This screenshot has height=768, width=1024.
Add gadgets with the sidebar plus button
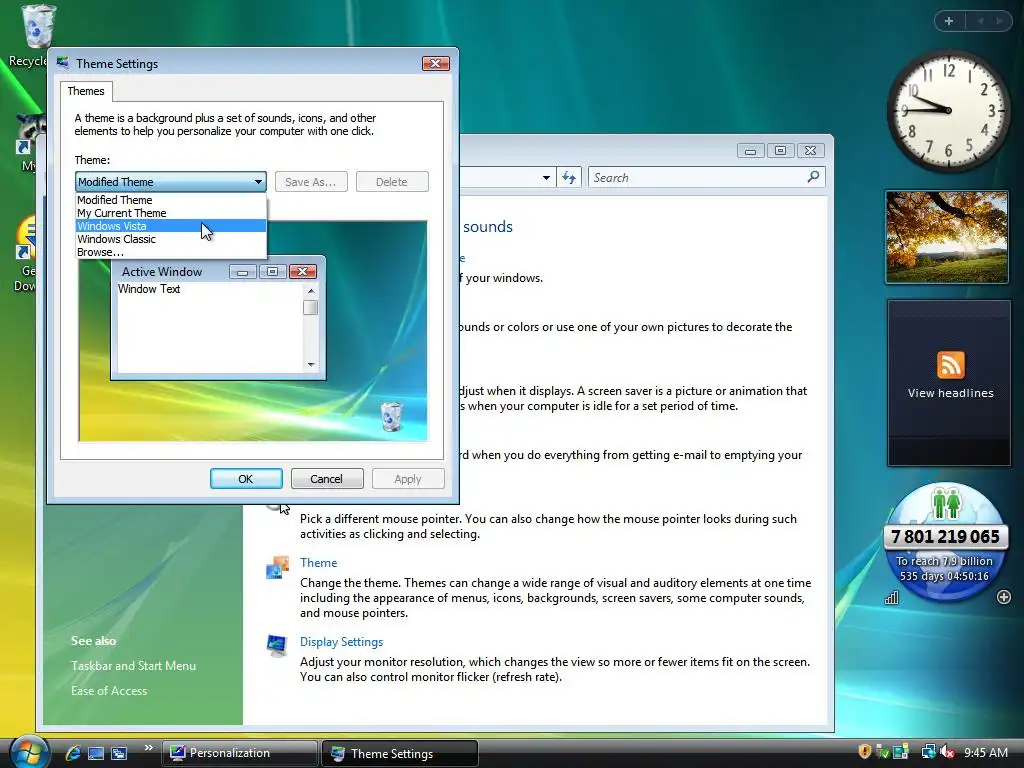tap(949, 21)
